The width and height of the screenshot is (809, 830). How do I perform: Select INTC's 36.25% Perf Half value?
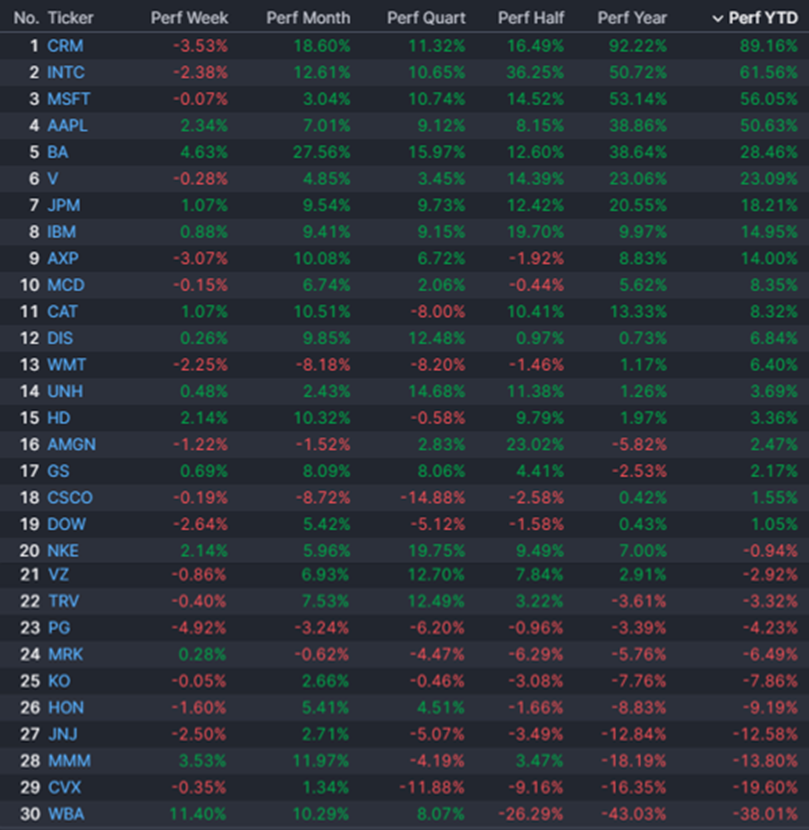535,73
